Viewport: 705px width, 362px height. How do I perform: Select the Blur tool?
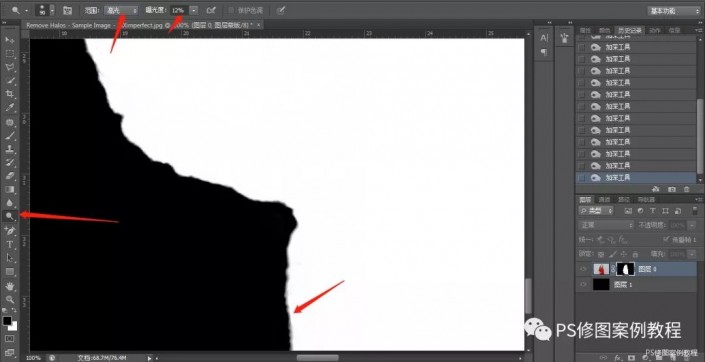(x=9, y=203)
